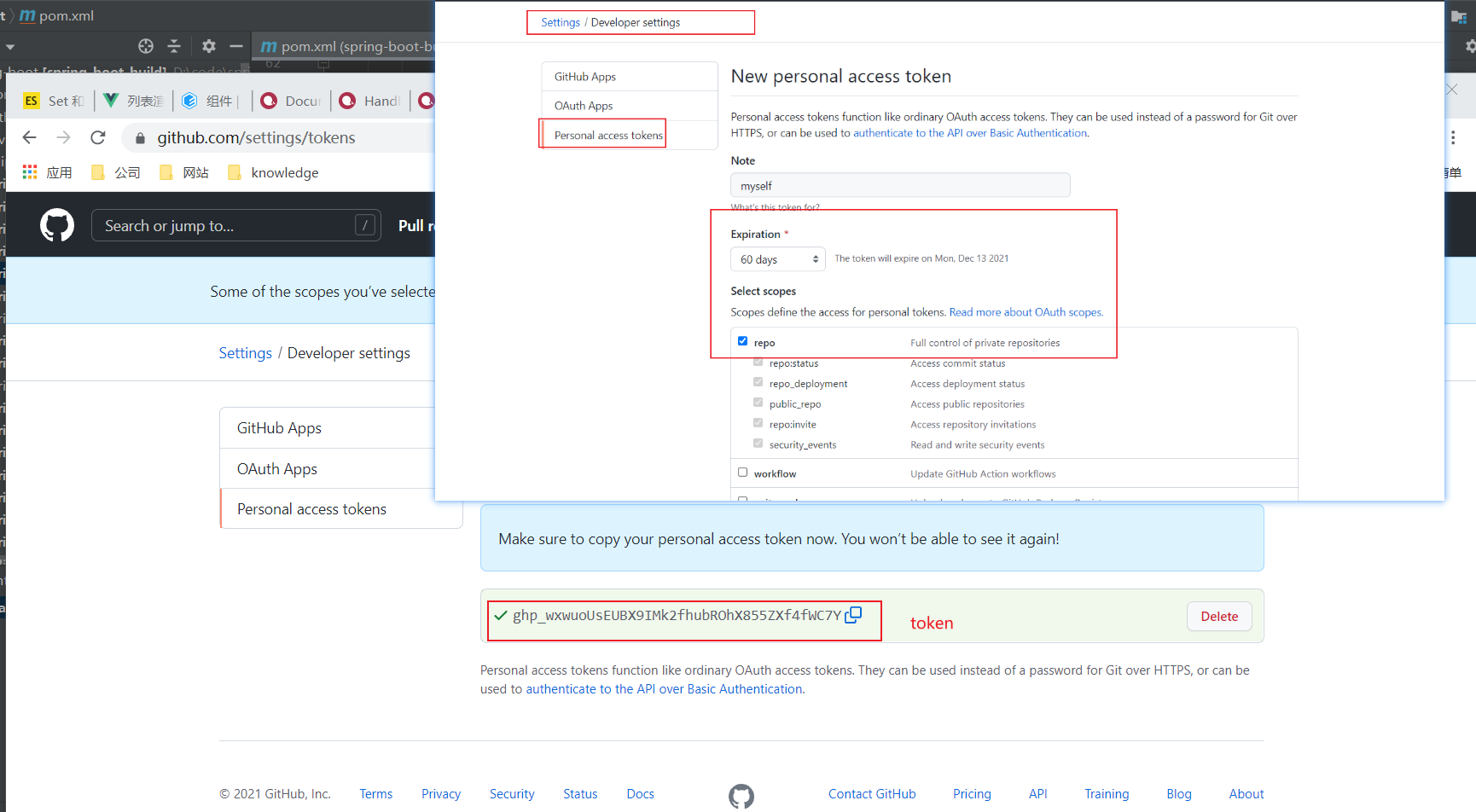This screenshot has width=1476, height=812.
Task: Click the IDE locate target icon
Action: (146, 46)
